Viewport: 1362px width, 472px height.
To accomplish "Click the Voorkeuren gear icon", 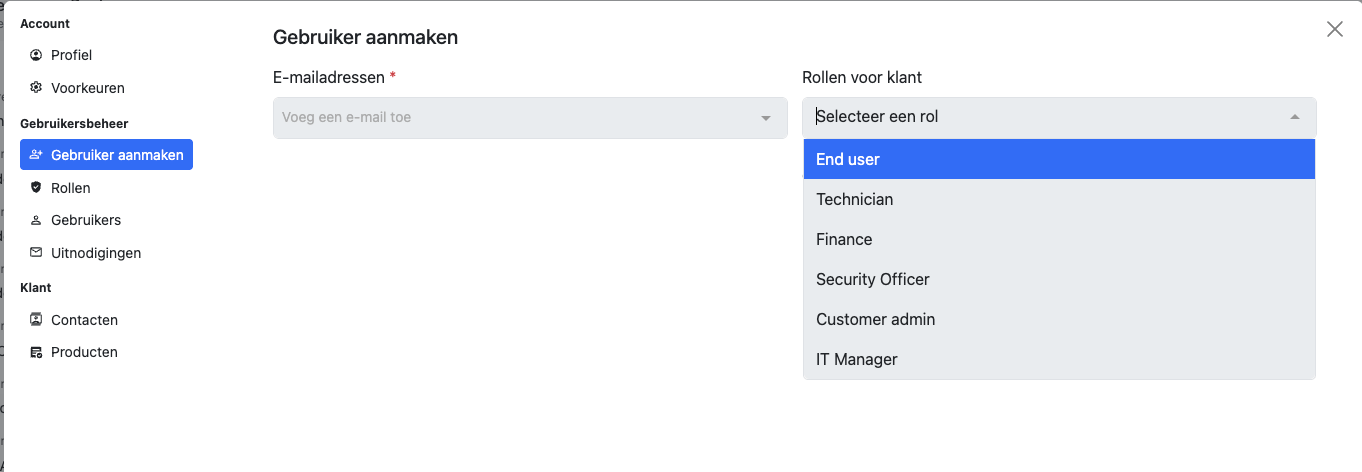I will 36,88.
